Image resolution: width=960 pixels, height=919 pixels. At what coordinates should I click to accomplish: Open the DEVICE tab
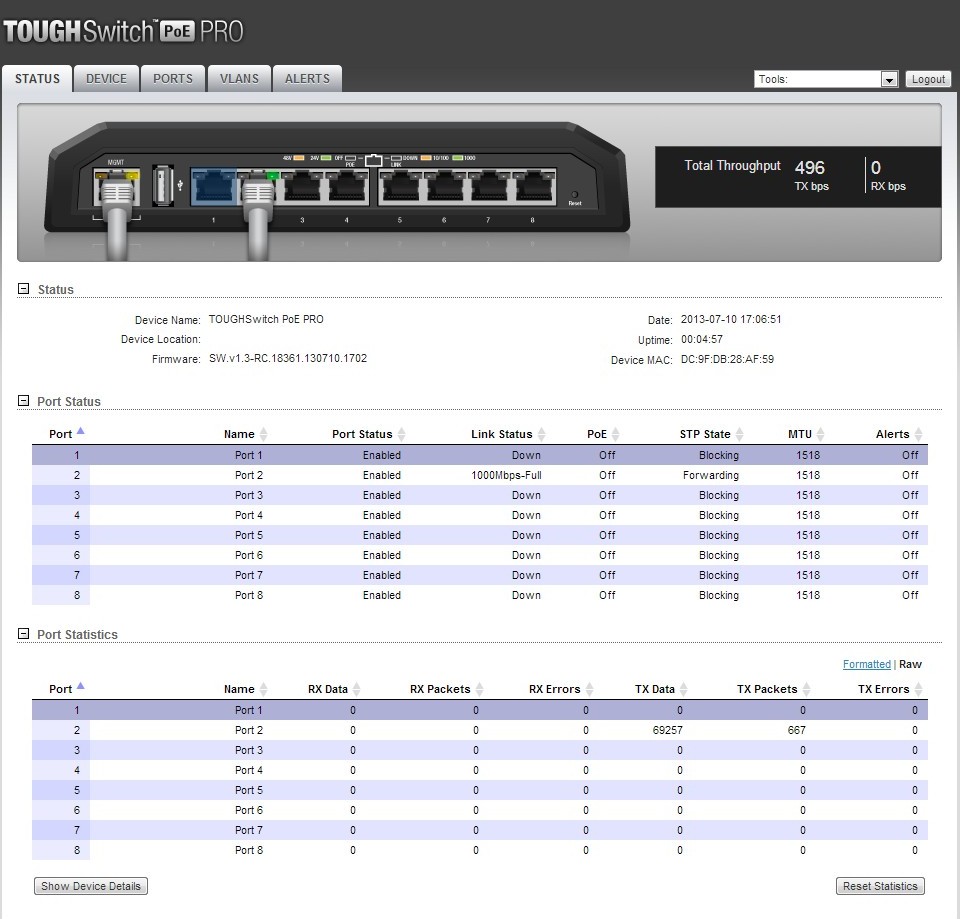tap(106, 79)
